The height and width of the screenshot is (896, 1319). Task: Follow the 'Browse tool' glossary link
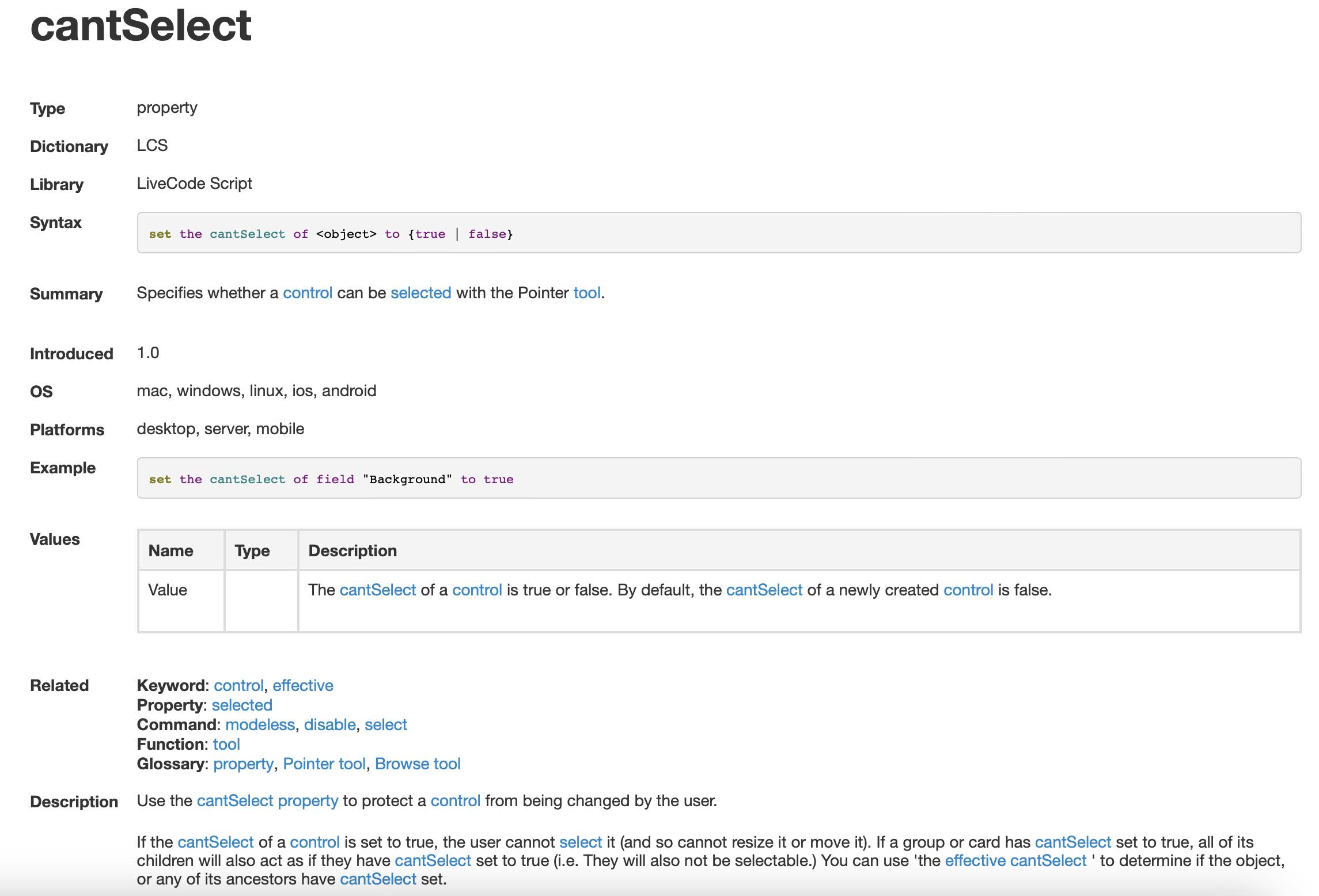point(418,764)
